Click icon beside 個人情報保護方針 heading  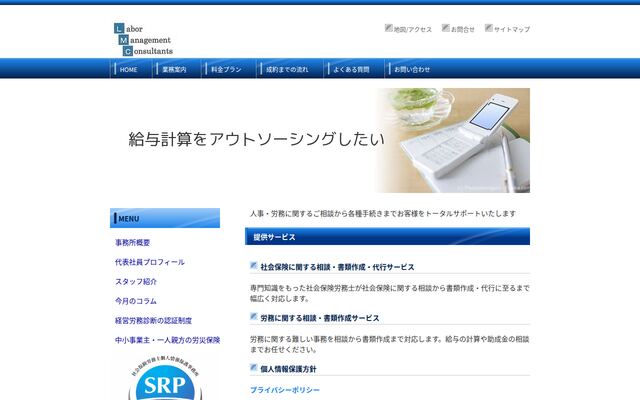253,368
